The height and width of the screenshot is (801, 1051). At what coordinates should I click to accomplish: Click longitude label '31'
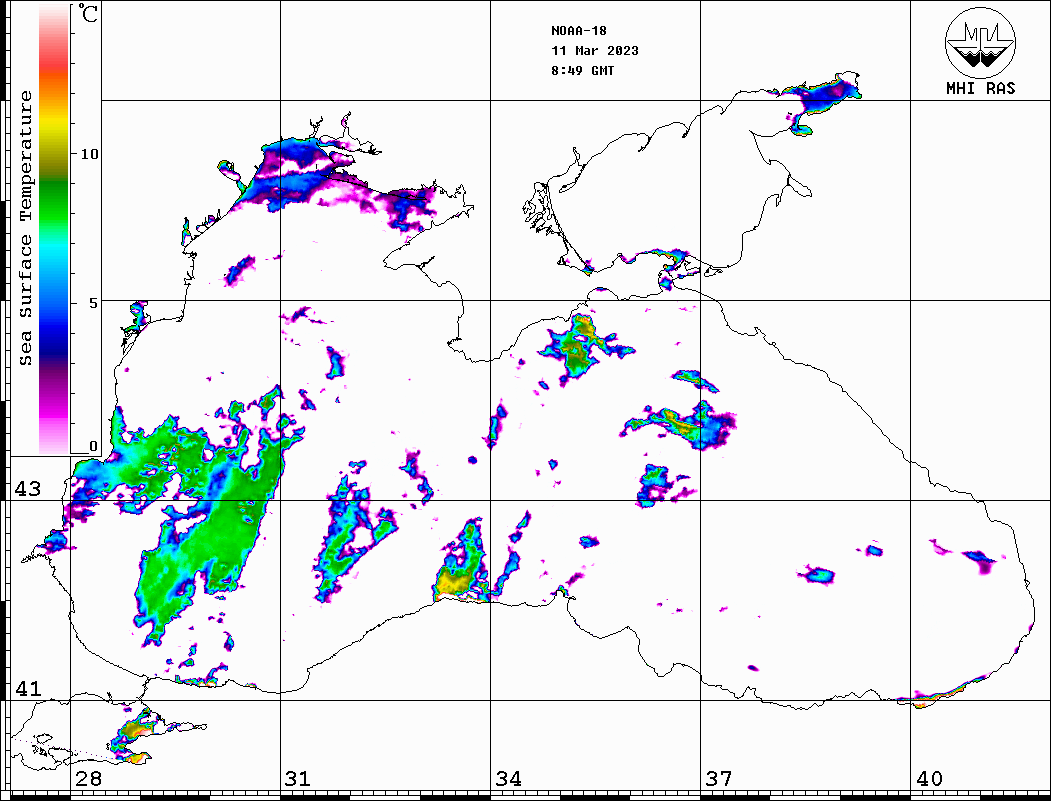pos(298,779)
